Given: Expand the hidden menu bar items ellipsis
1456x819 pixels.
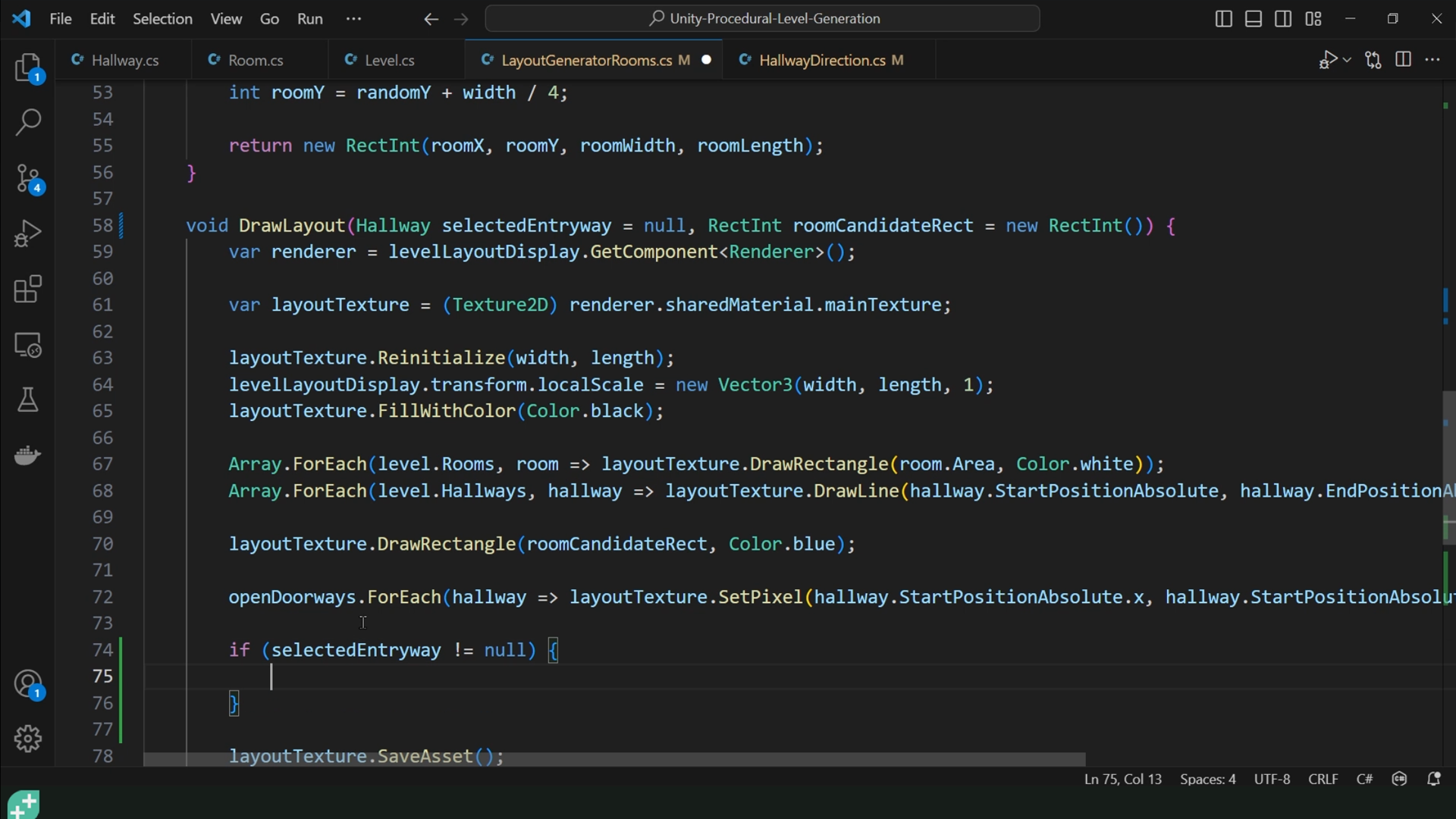Looking at the screenshot, I should pos(353,19).
